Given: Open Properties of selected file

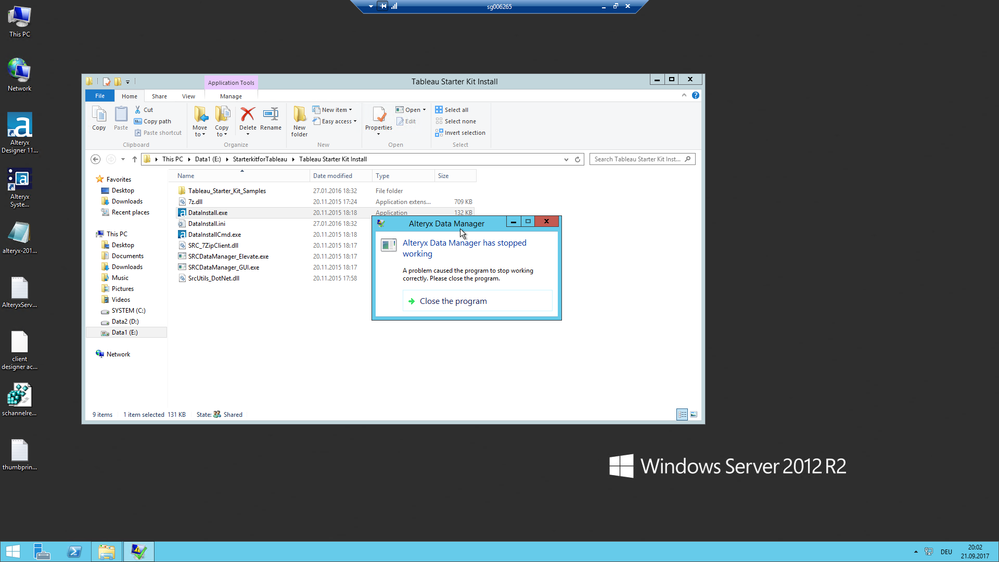Looking at the screenshot, I should 378,120.
